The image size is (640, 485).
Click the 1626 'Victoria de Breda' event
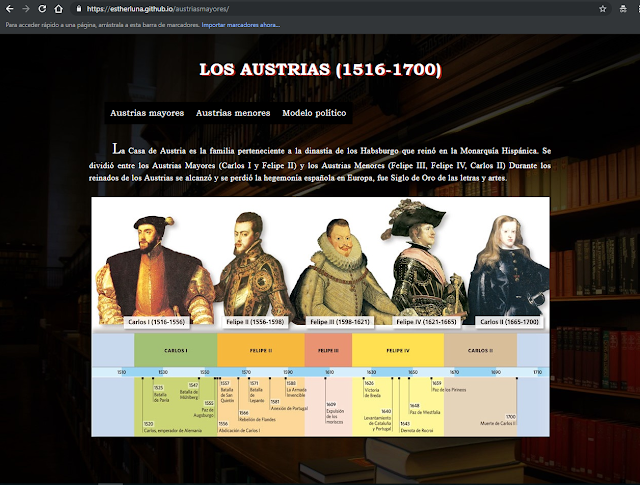click(x=372, y=389)
